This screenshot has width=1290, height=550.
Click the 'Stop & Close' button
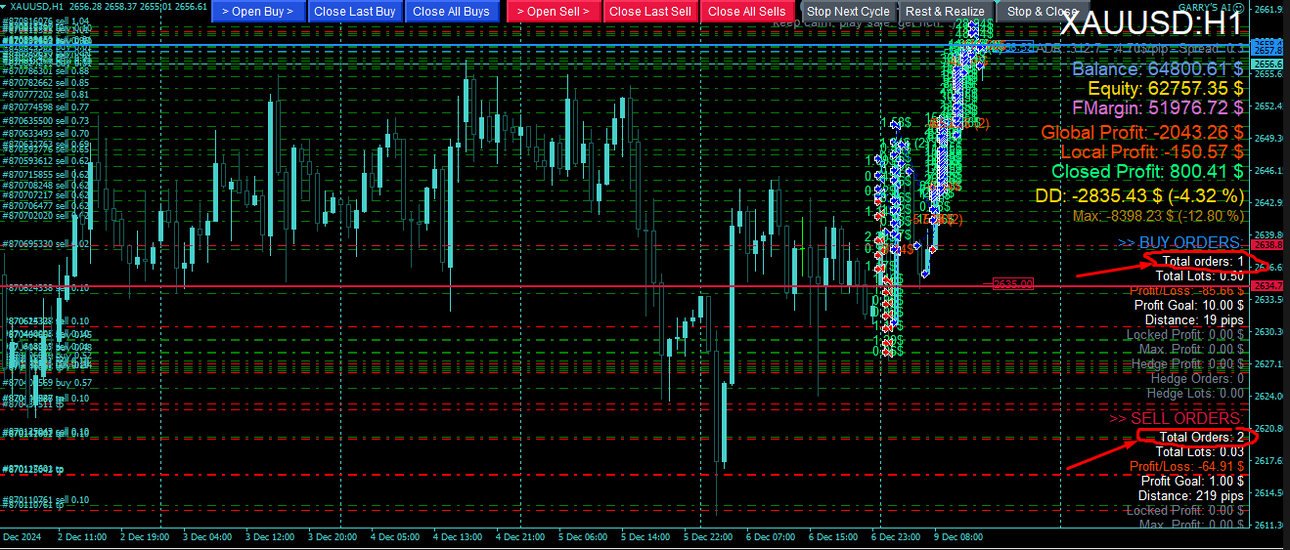1042,11
